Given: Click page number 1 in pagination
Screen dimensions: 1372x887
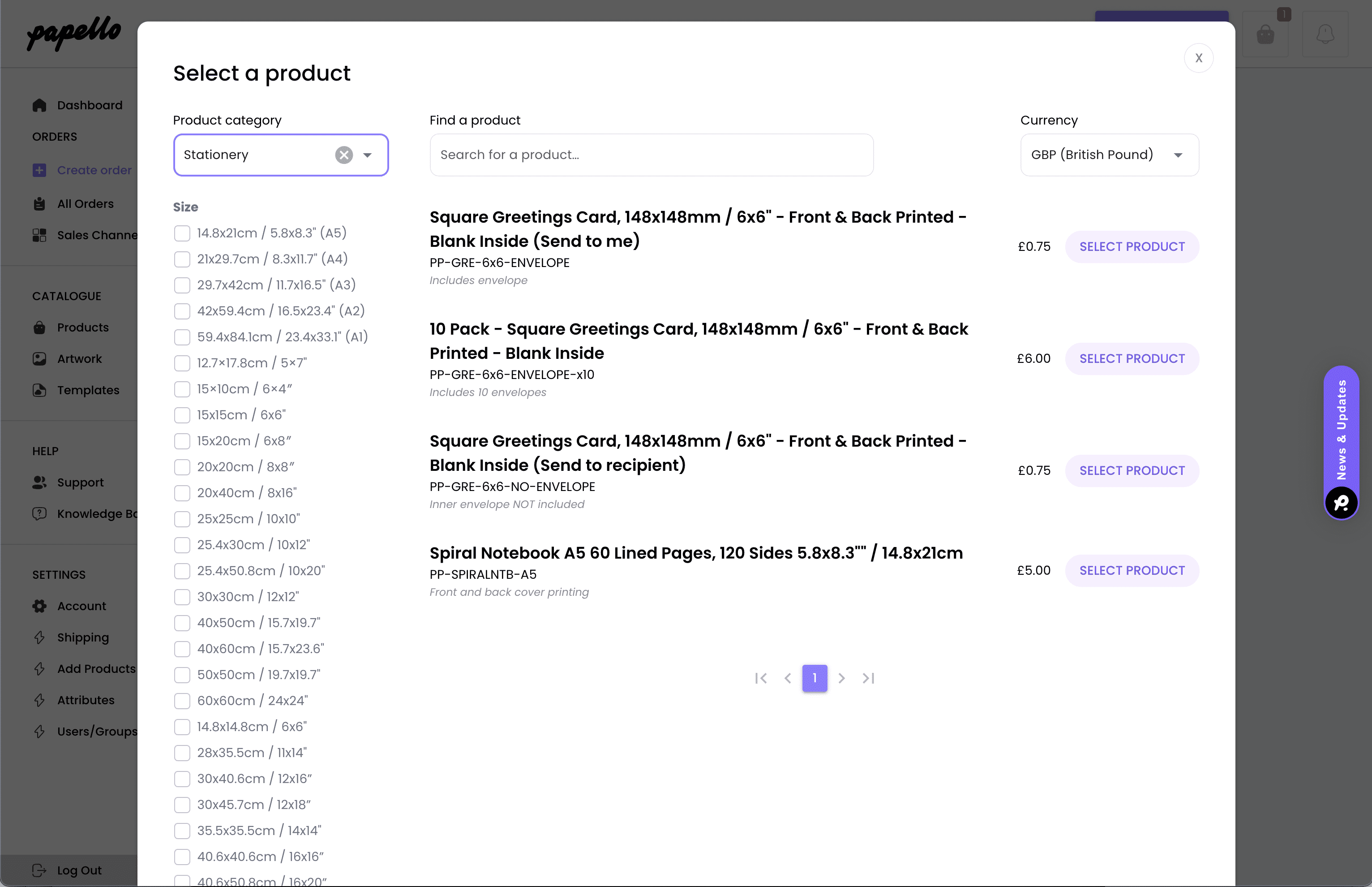Looking at the screenshot, I should click(814, 678).
